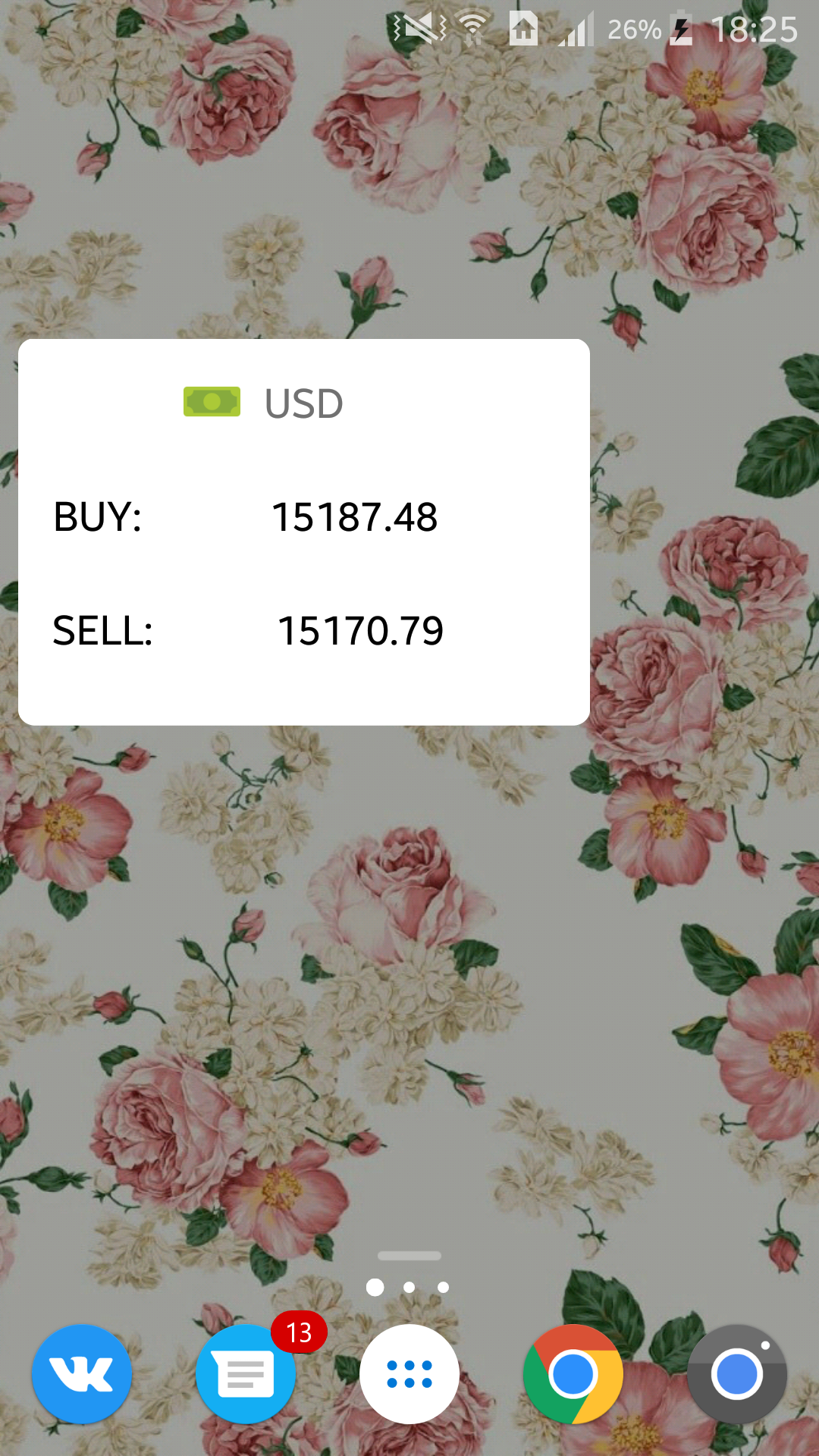Open the Messages app with 13 unread
This screenshot has width=819, height=1456.
point(246,1375)
